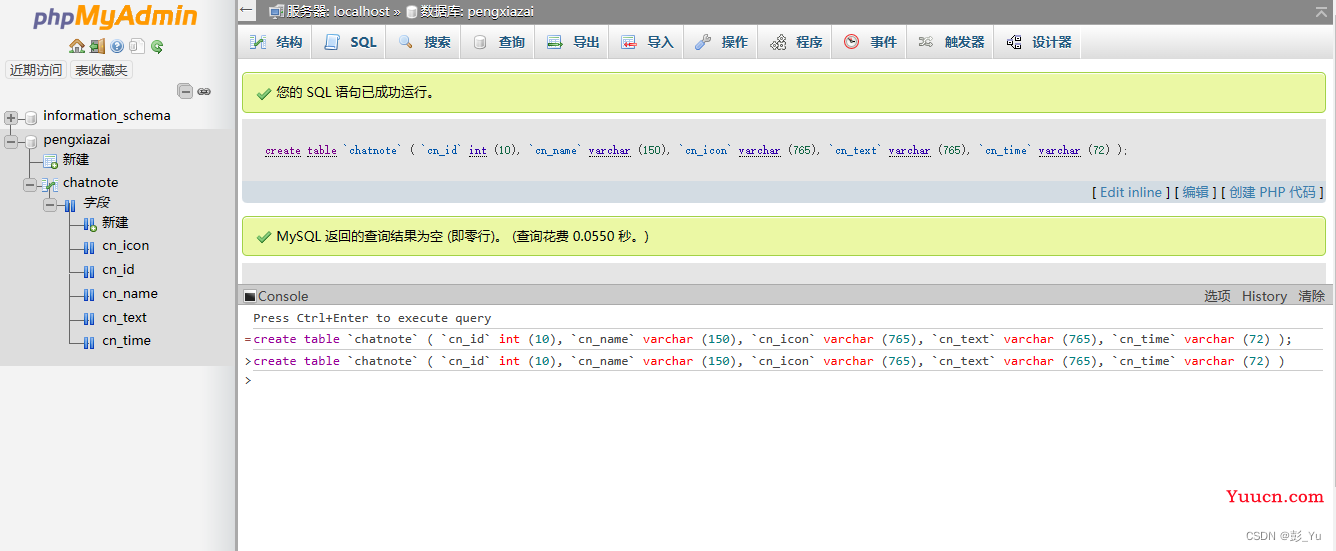Open the 设计器 designer tab

point(1038,42)
